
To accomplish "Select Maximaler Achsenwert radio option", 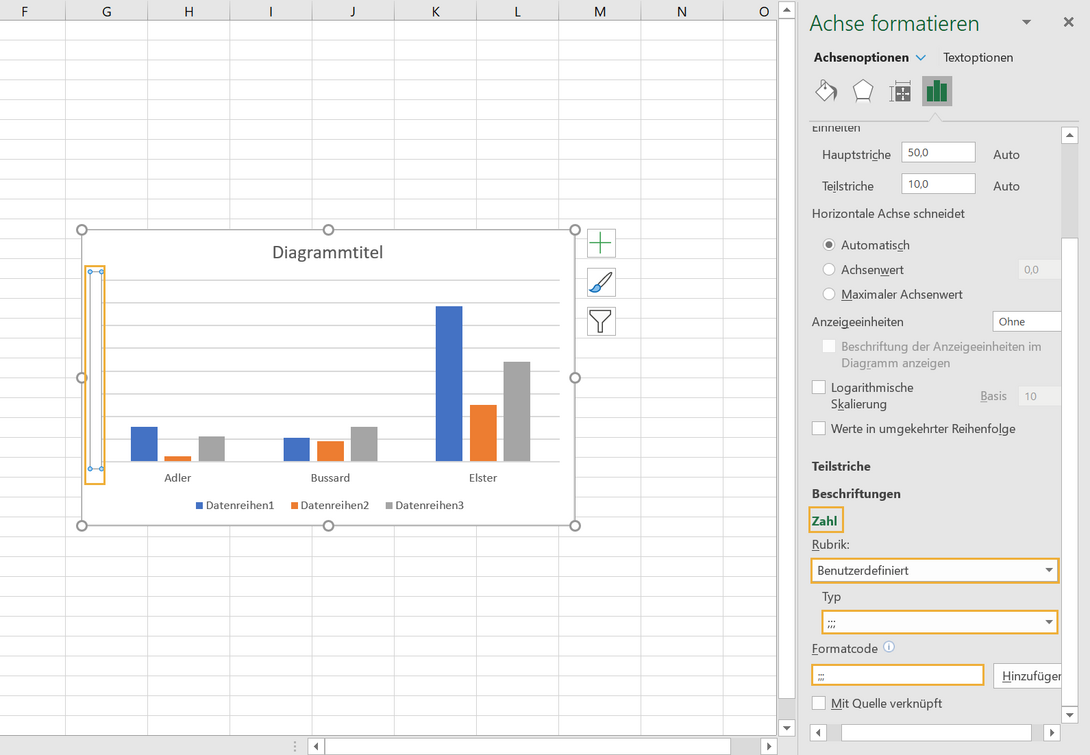I will [829, 295].
